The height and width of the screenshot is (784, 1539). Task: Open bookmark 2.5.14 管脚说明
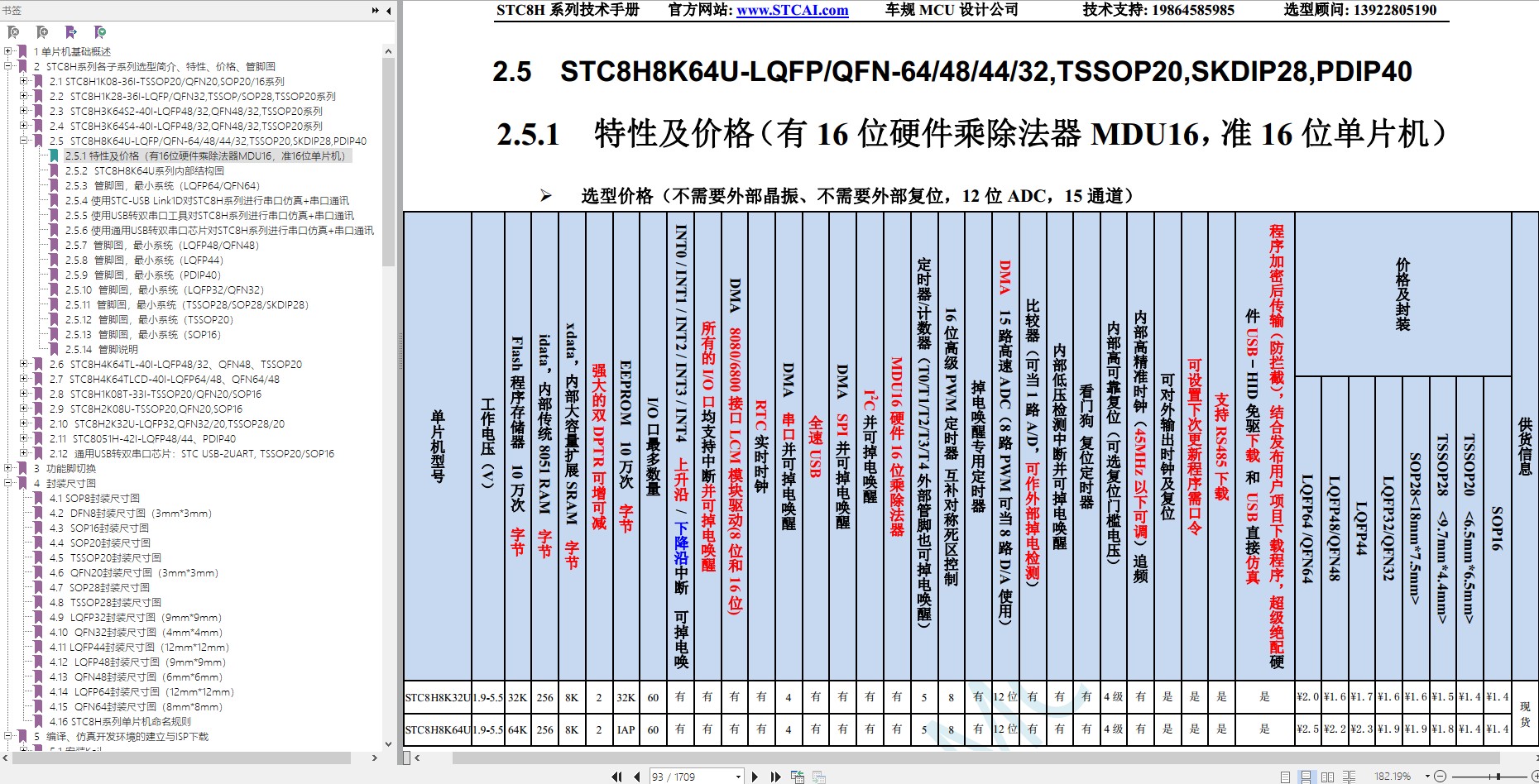point(102,349)
